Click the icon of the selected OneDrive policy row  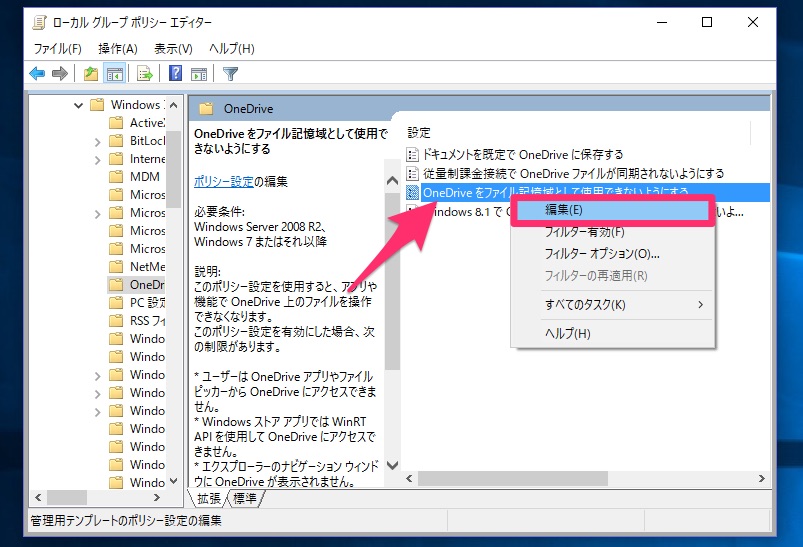(412, 193)
